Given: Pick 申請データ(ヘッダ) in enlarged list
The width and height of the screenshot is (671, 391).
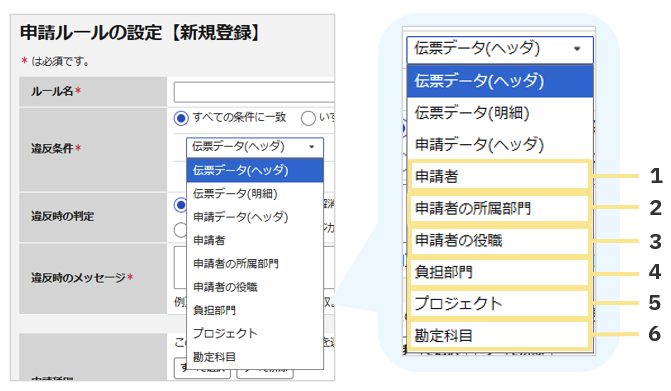Looking at the screenshot, I should pos(500,145).
